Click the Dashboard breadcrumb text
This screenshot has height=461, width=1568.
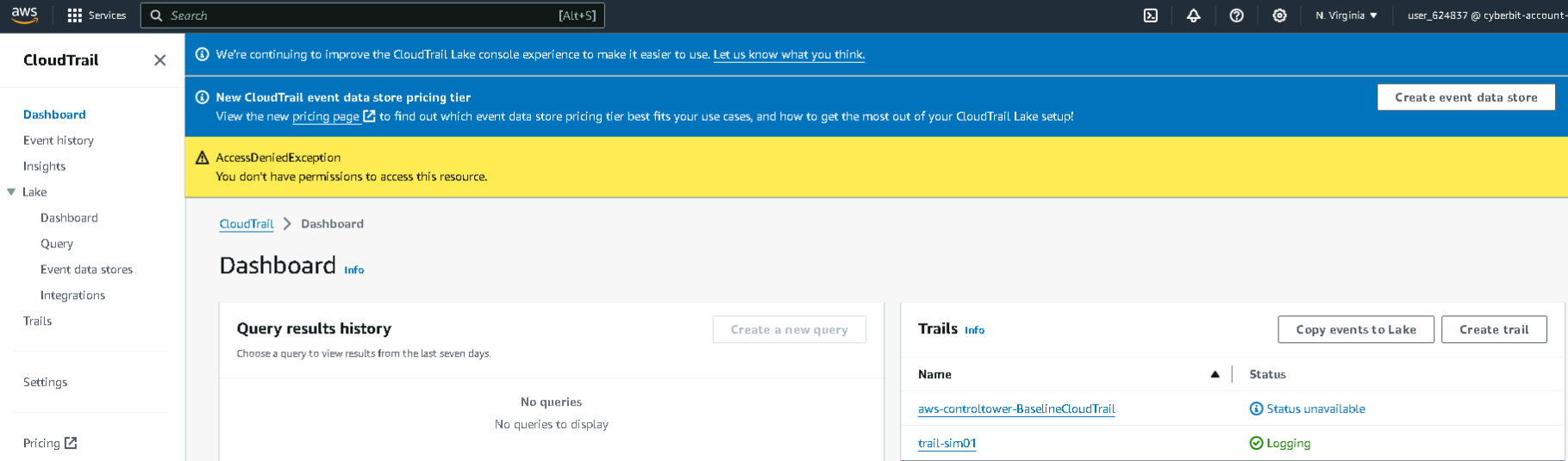point(332,224)
